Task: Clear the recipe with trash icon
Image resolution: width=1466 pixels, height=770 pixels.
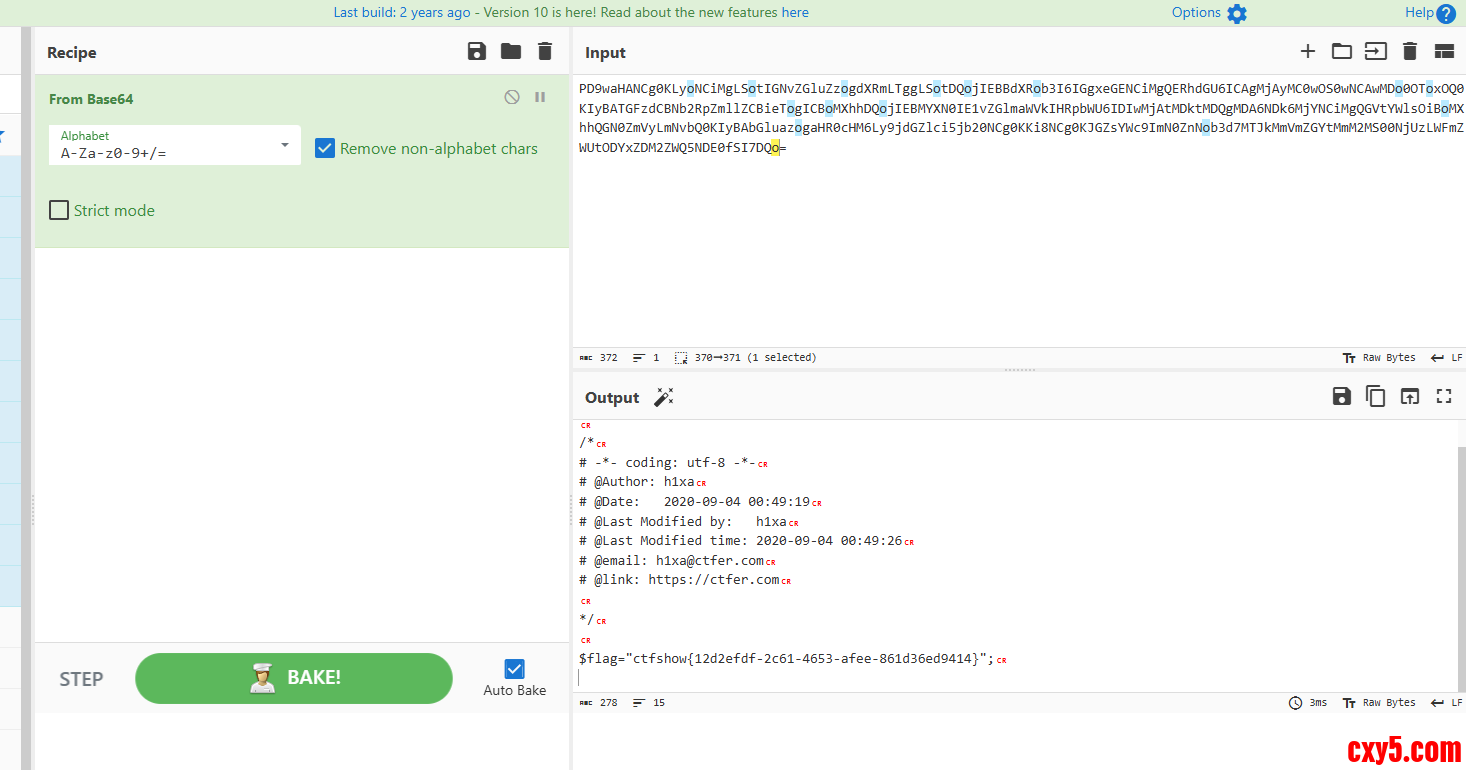Action: [x=544, y=52]
